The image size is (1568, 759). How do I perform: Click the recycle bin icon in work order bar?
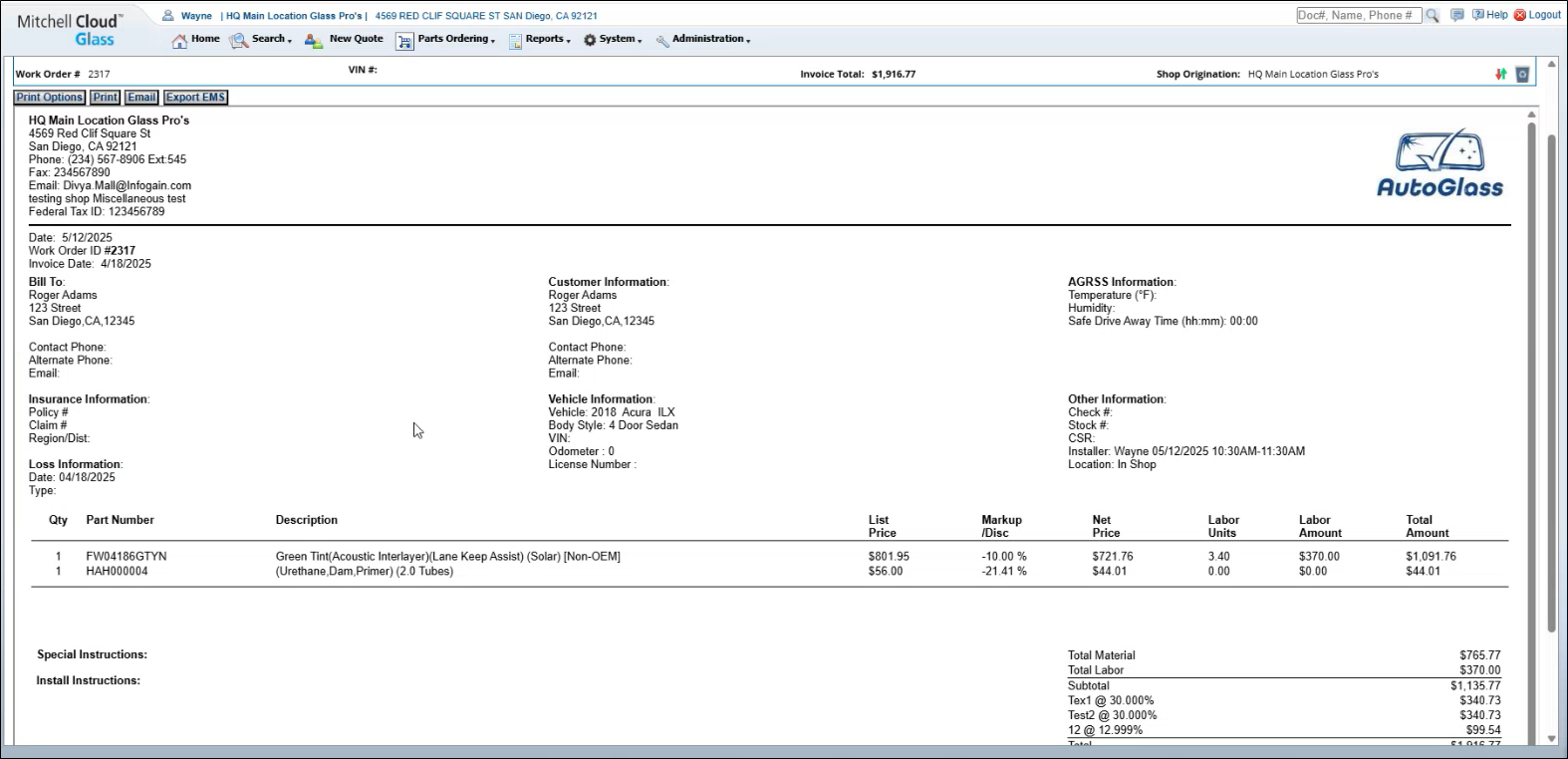(1522, 75)
